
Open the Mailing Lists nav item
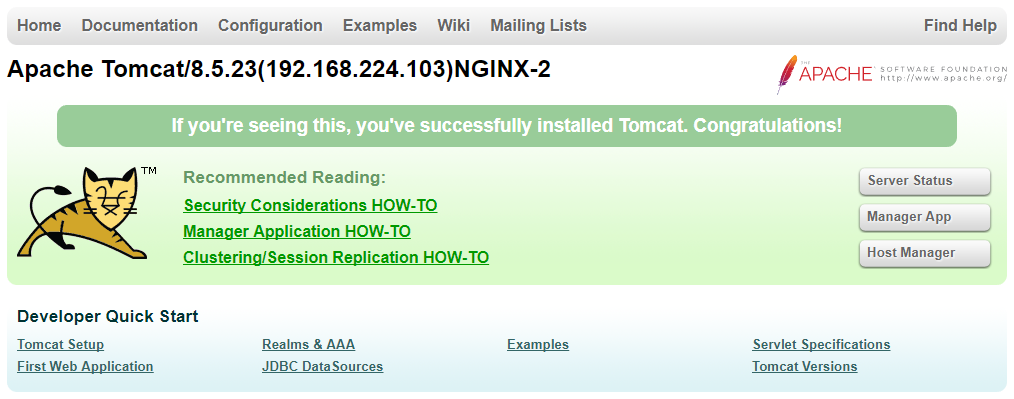[539, 25]
